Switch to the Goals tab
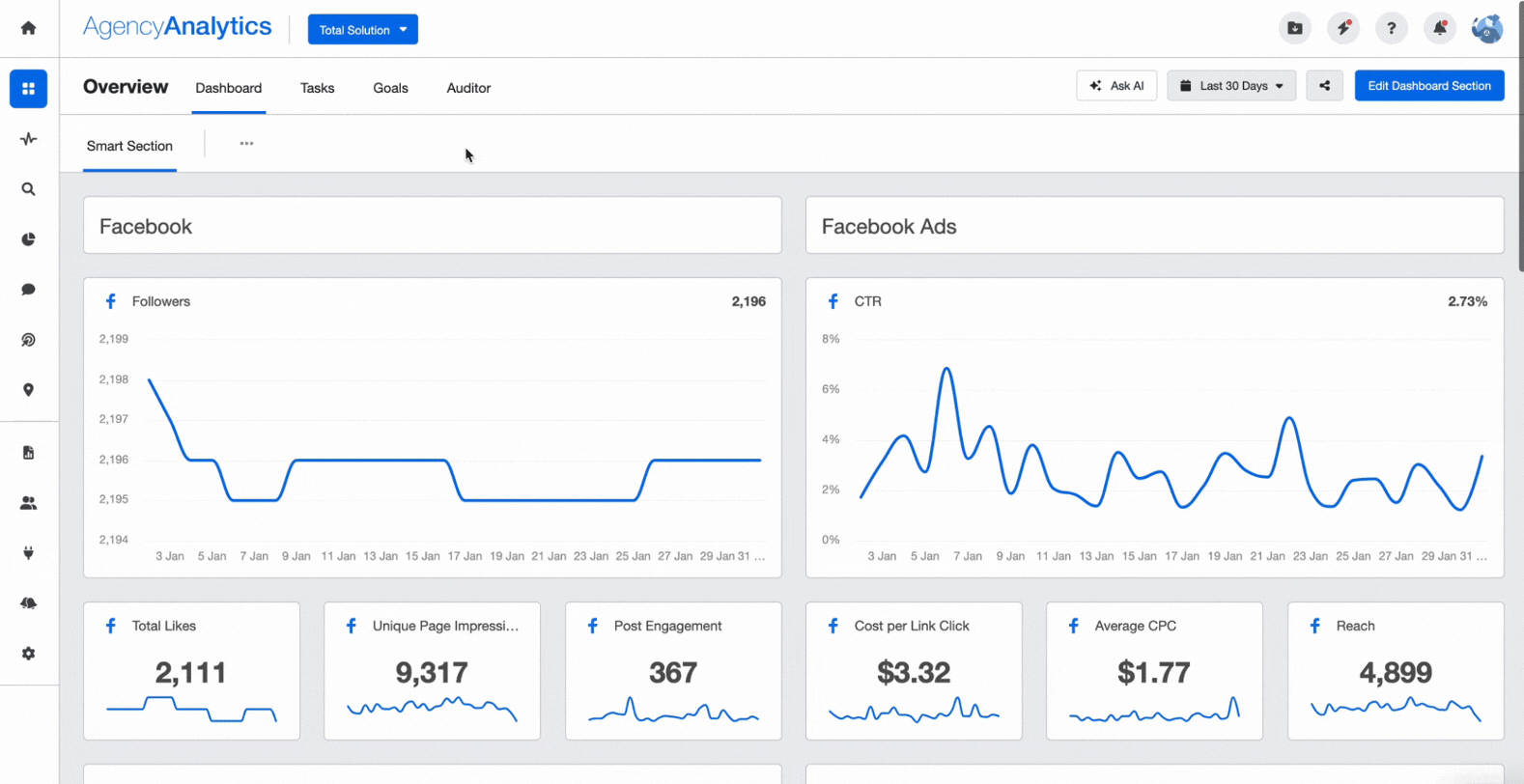1524x784 pixels. 390,88
